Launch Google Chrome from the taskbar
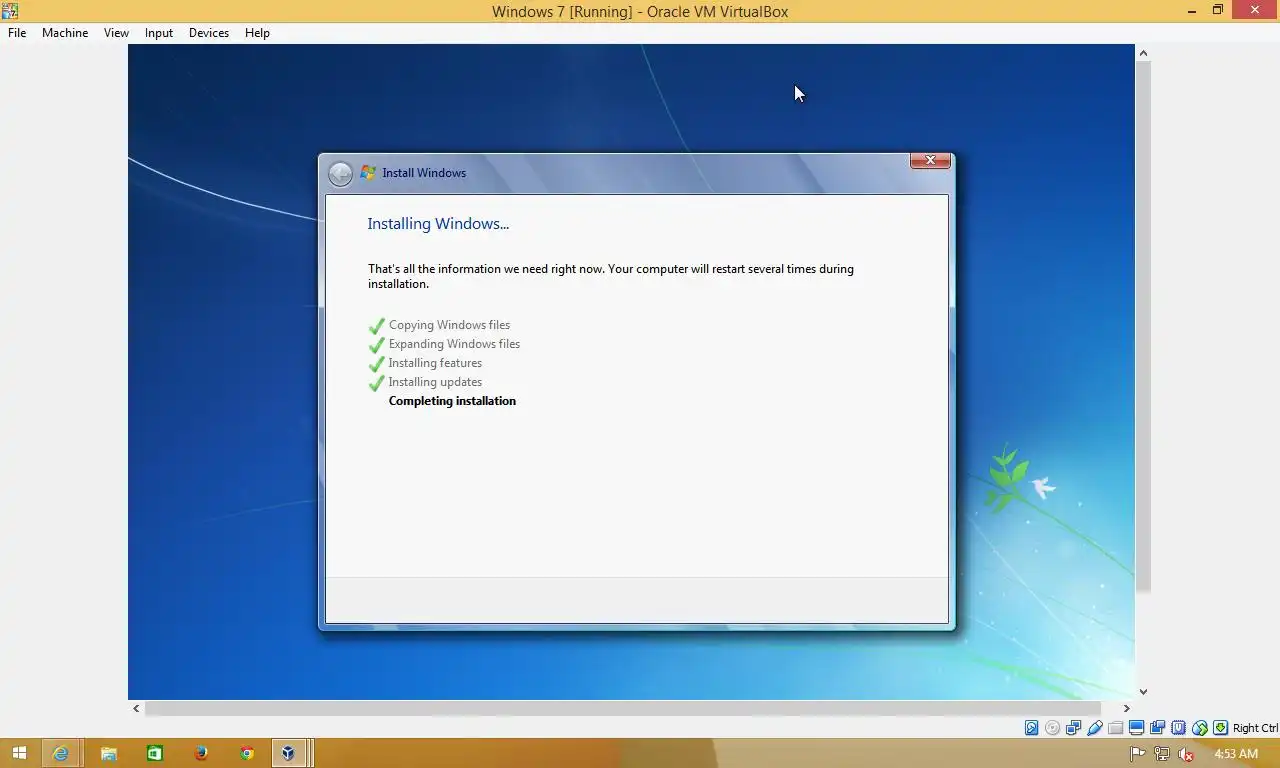The width and height of the screenshot is (1280, 768). 247,753
